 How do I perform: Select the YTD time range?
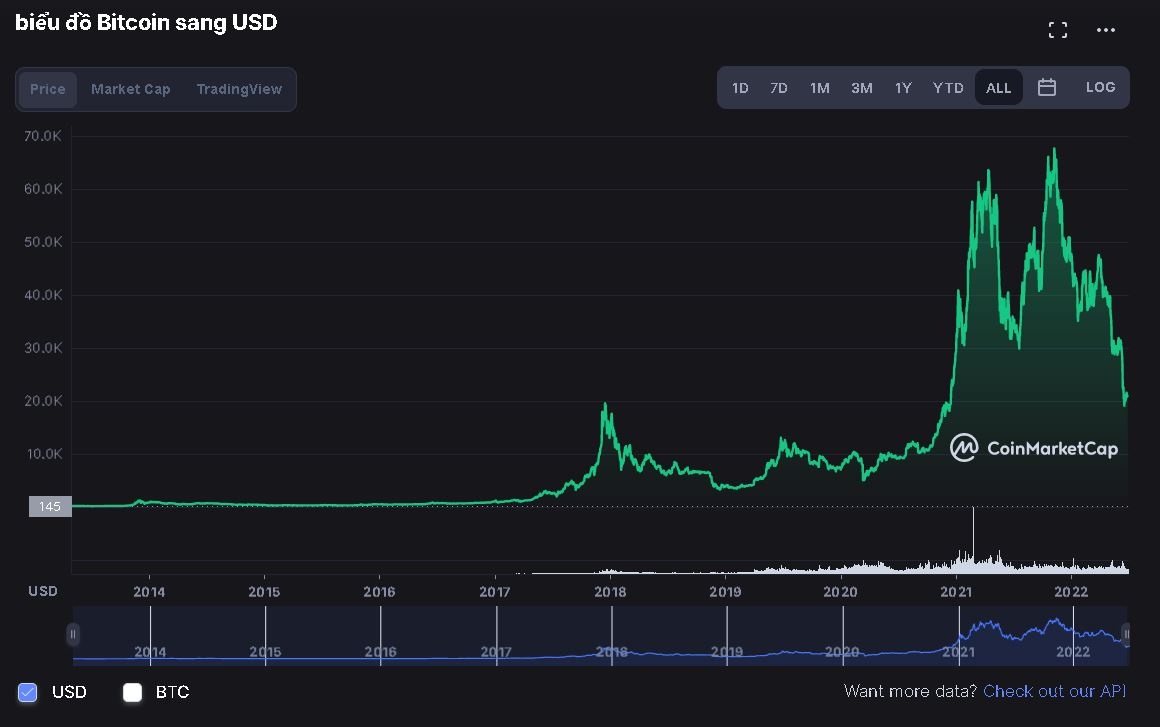947,88
